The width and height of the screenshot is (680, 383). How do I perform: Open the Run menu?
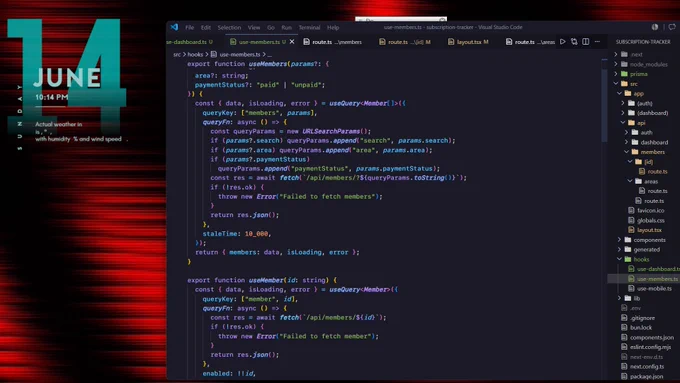286,27
